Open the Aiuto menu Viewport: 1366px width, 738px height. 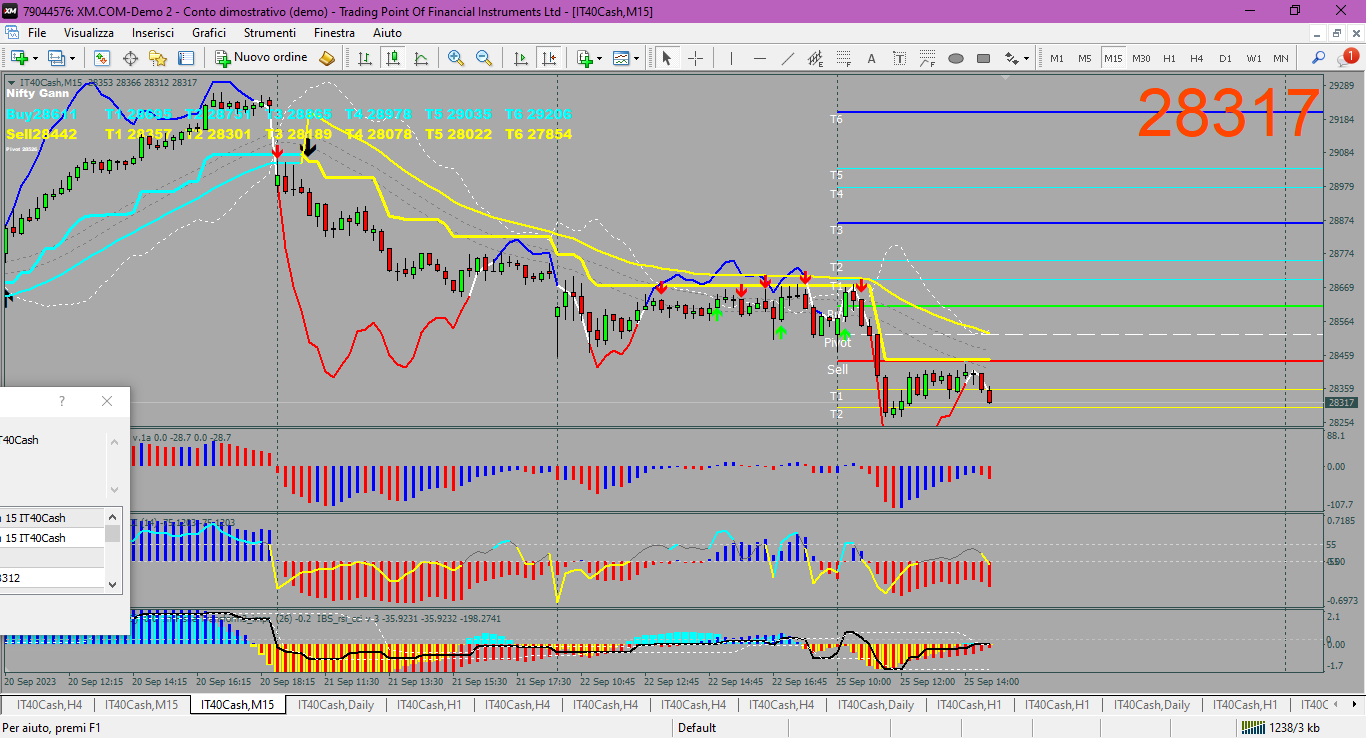tap(387, 33)
